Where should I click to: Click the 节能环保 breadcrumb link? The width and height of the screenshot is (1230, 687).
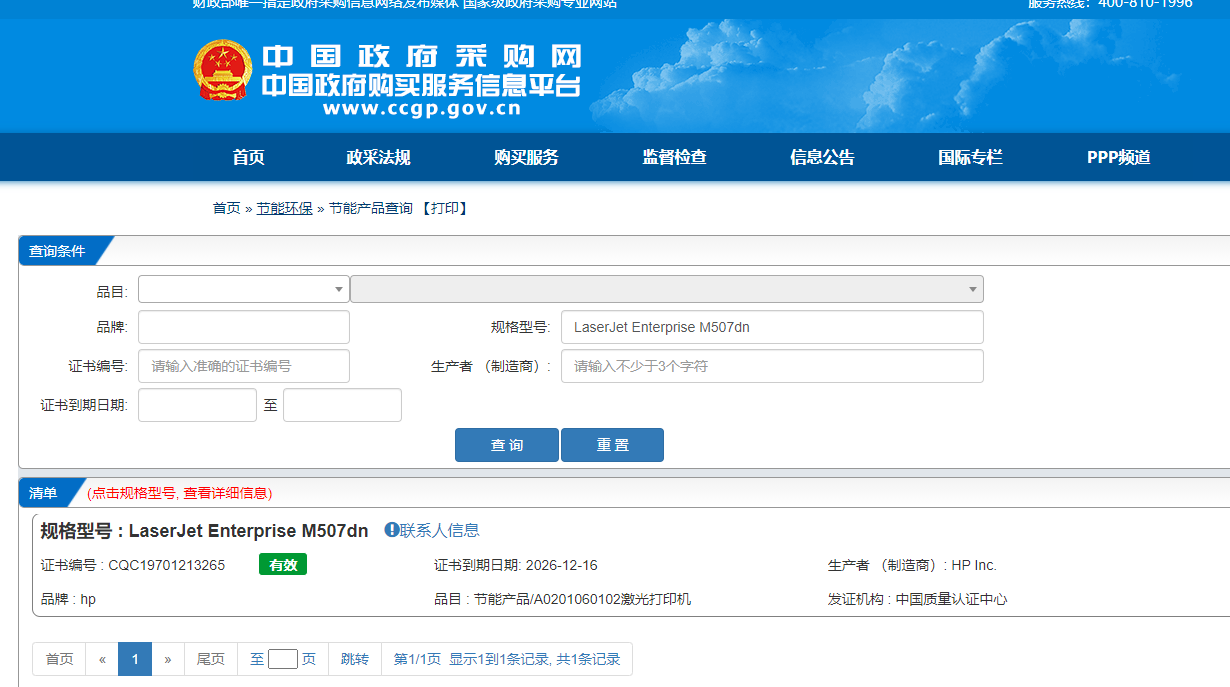284,208
